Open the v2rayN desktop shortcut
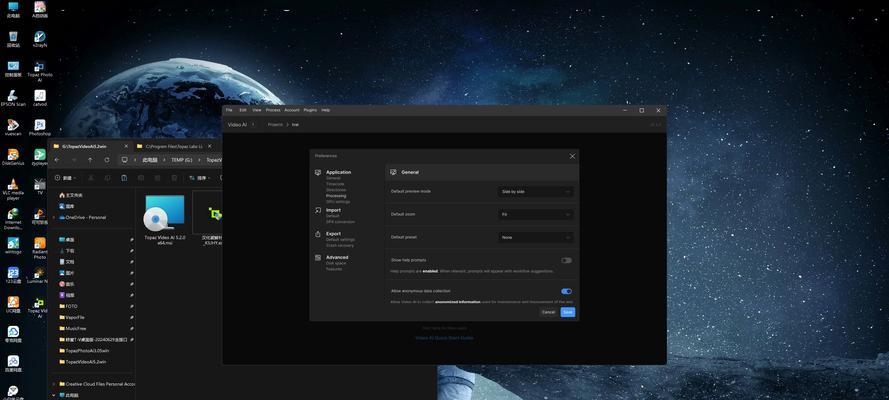Screen dimensions: 889x400 pos(40,37)
